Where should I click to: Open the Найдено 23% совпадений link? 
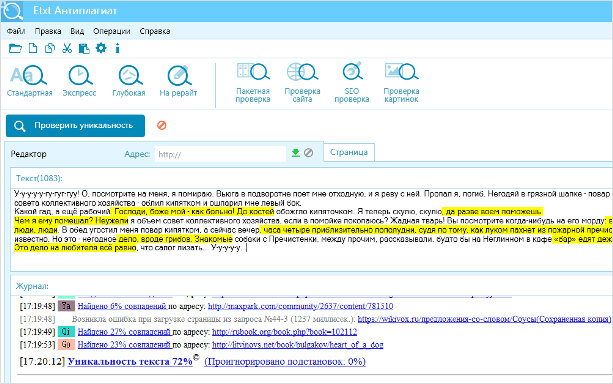click(x=125, y=345)
